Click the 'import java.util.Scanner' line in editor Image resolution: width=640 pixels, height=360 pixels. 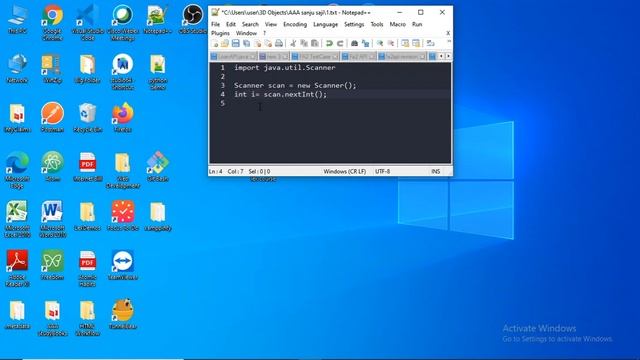(x=284, y=68)
